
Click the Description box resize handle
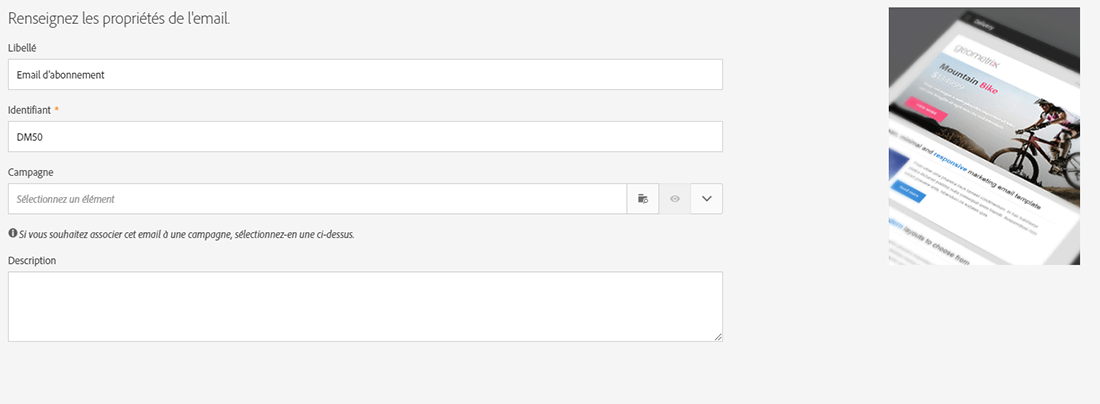pos(718,337)
